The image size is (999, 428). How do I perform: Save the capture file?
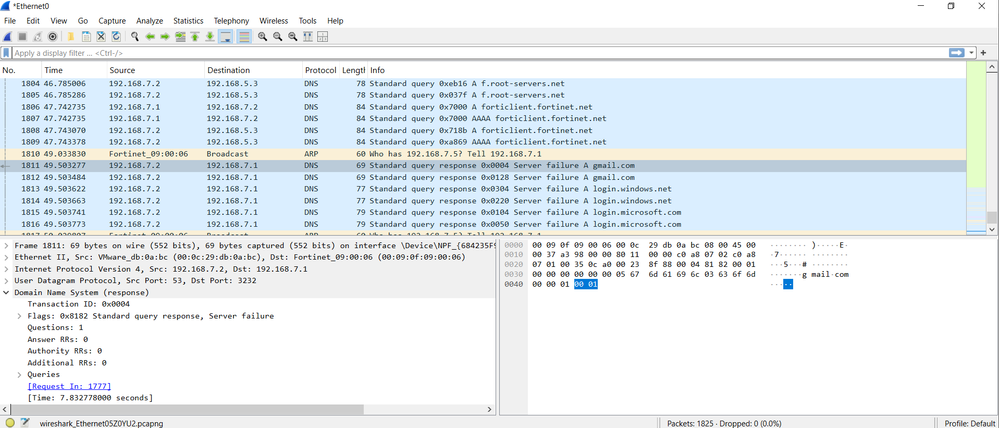pyautogui.click(x=86, y=37)
